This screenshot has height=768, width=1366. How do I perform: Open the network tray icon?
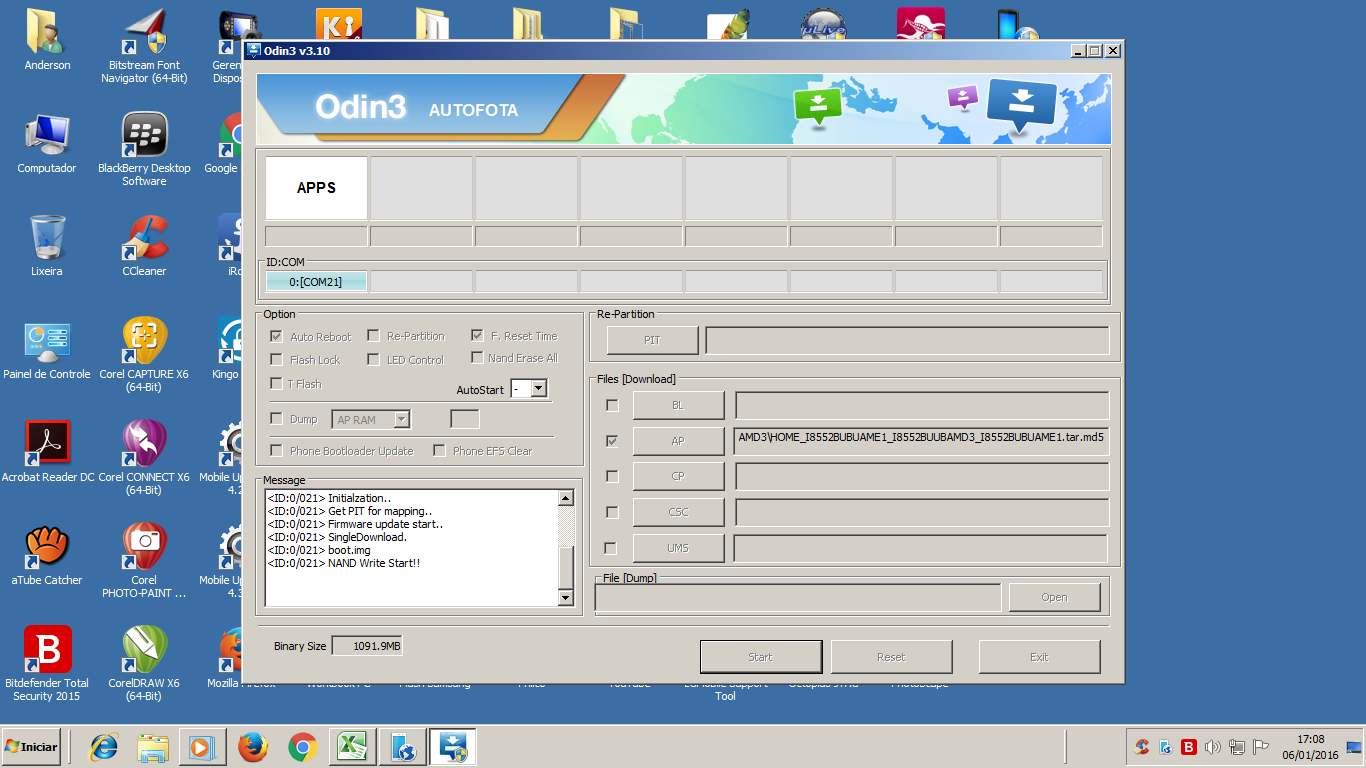1237,747
